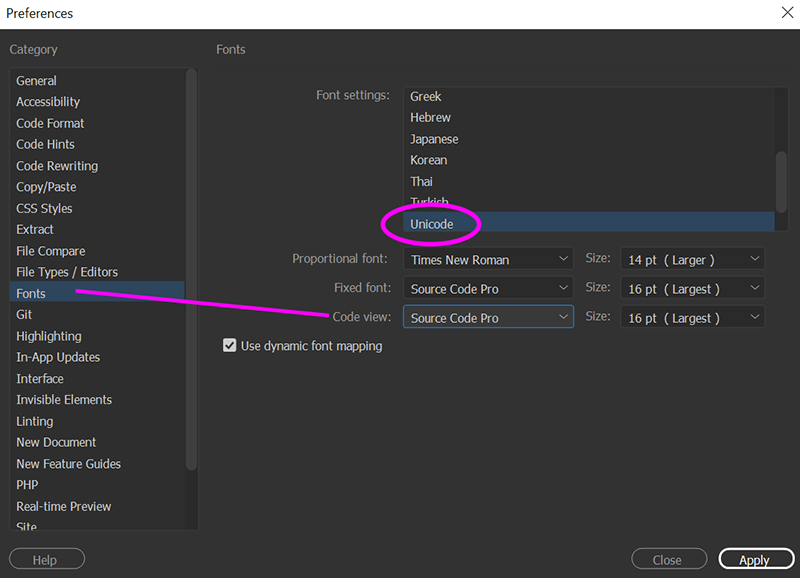This screenshot has height=578, width=800.
Task: Select CSS Styles category
Action: 97,208
